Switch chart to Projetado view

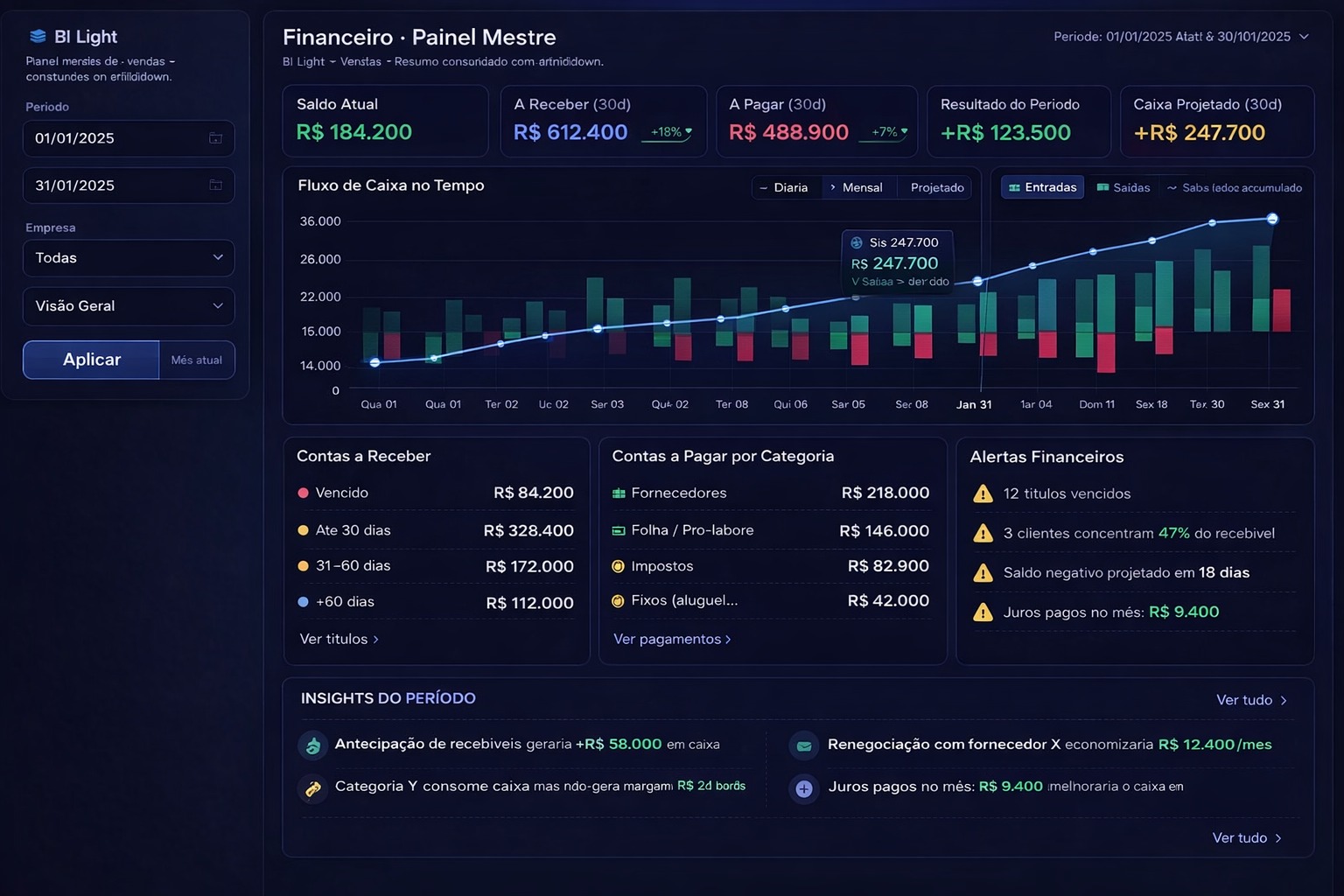click(937, 187)
